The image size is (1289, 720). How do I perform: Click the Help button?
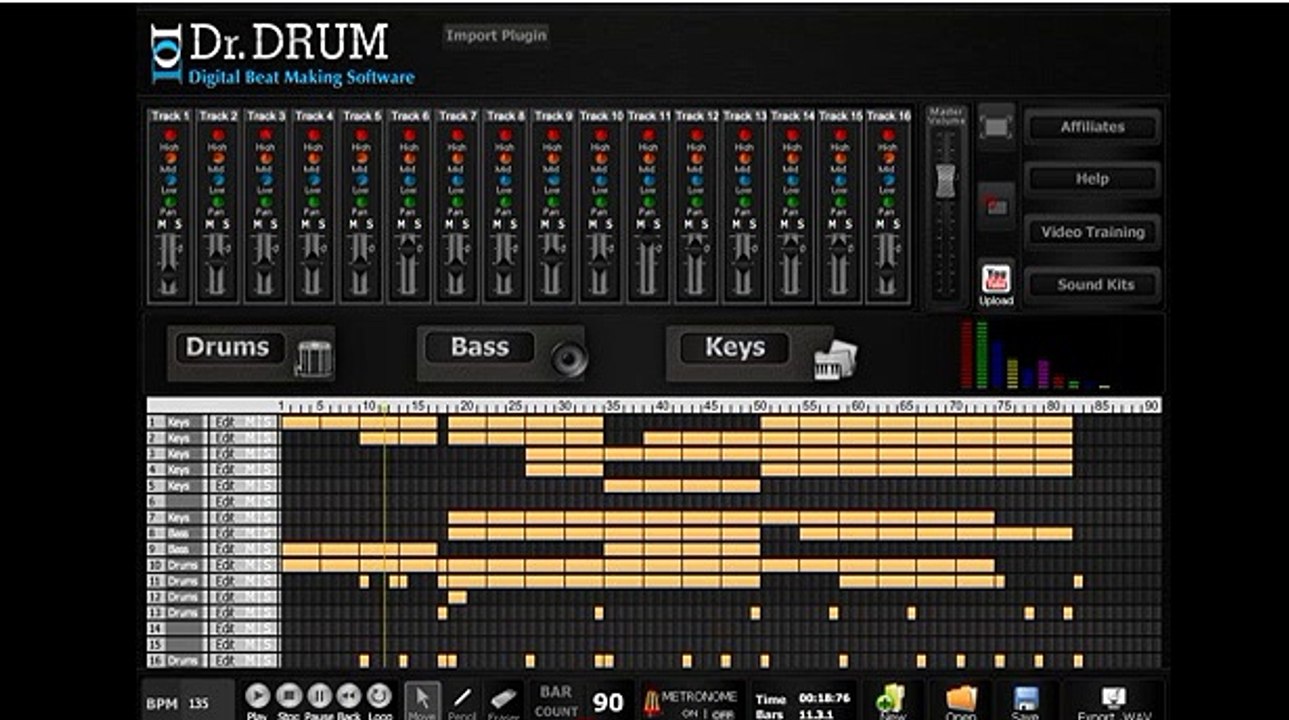tap(1093, 179)
